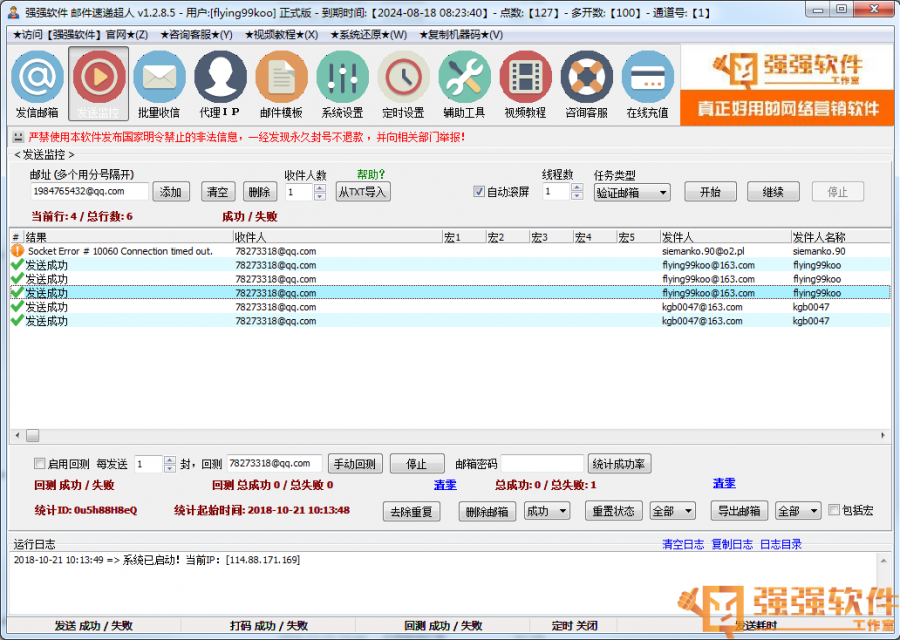Click the 删除邮箱 button

point(487,511)
